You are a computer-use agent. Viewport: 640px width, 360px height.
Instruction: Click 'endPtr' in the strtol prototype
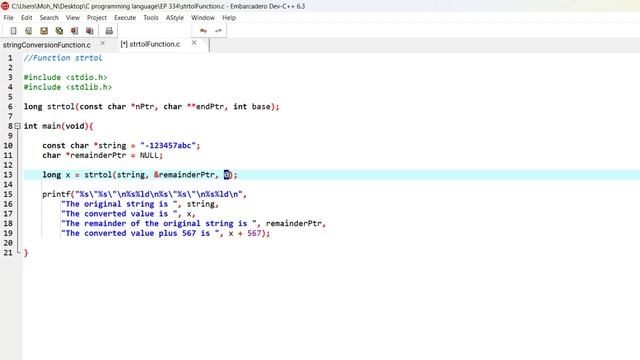(210, 107)
